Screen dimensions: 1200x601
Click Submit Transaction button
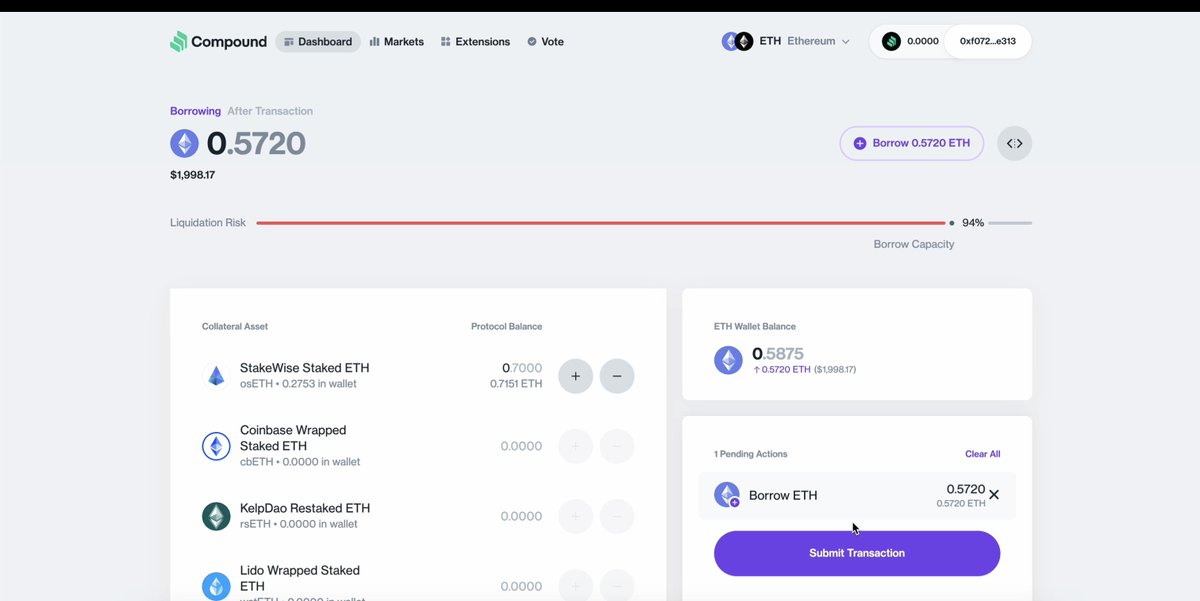tap(857, 553)
